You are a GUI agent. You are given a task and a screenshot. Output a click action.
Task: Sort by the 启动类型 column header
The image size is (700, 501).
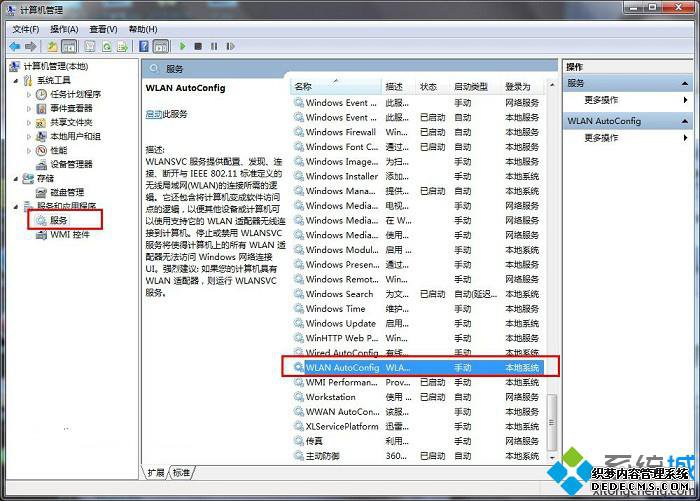click(x=475, y=87)
